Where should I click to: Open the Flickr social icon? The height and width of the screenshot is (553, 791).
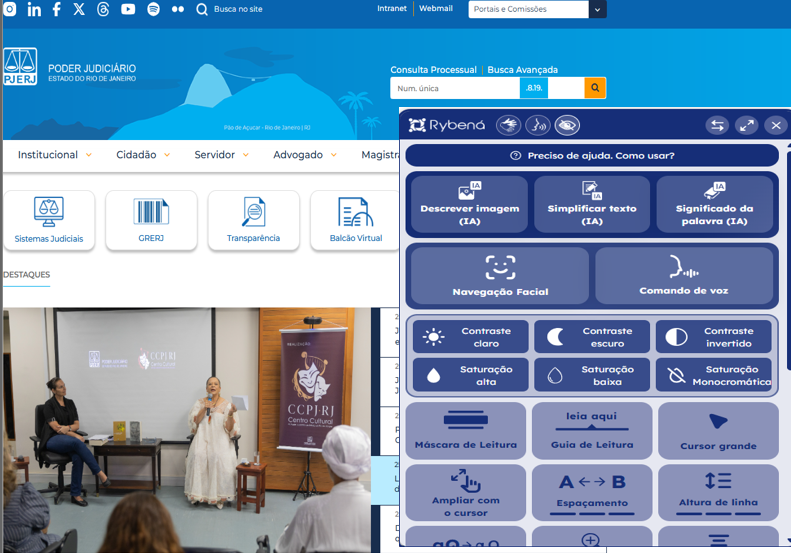coord(178,9)
